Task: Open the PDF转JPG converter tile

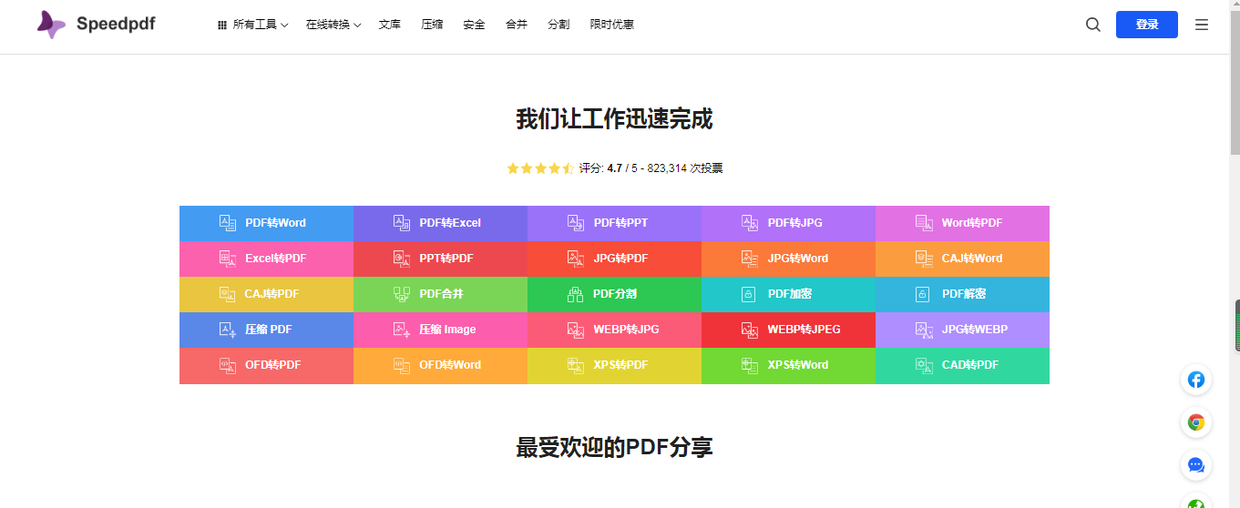Action: 788,223
